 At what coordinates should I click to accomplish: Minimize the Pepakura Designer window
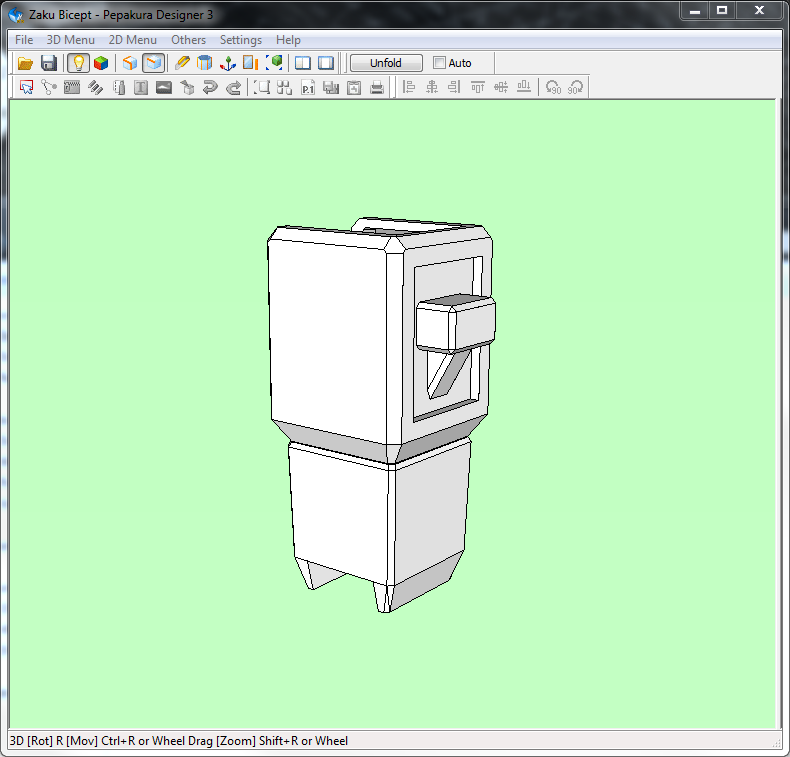[695, 10]
